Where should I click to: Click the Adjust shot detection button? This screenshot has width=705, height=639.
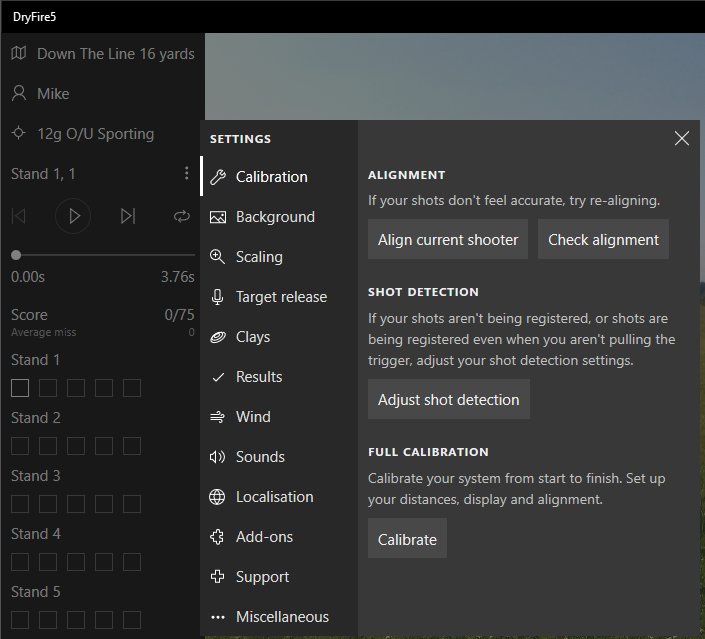point(449,399)
